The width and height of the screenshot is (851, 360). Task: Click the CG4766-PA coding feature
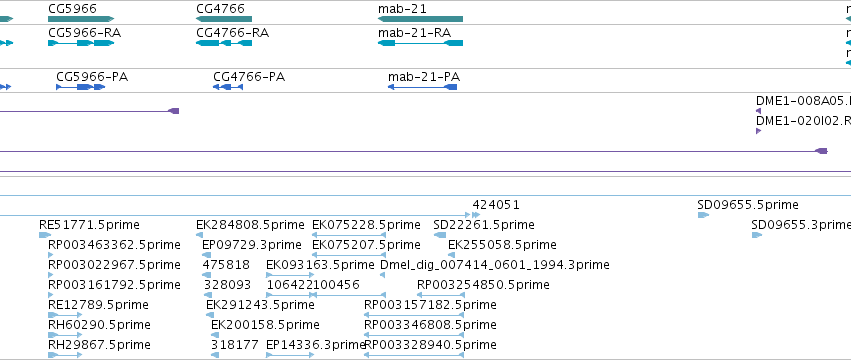(227, 87)
